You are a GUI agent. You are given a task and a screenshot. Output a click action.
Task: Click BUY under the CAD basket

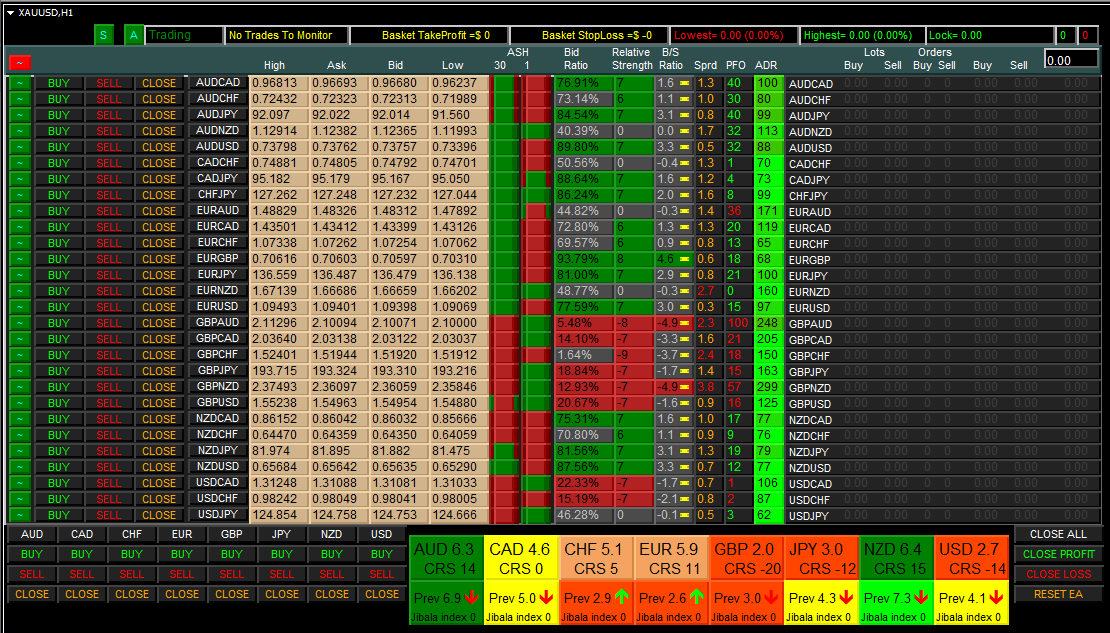(x=82, y=554)
